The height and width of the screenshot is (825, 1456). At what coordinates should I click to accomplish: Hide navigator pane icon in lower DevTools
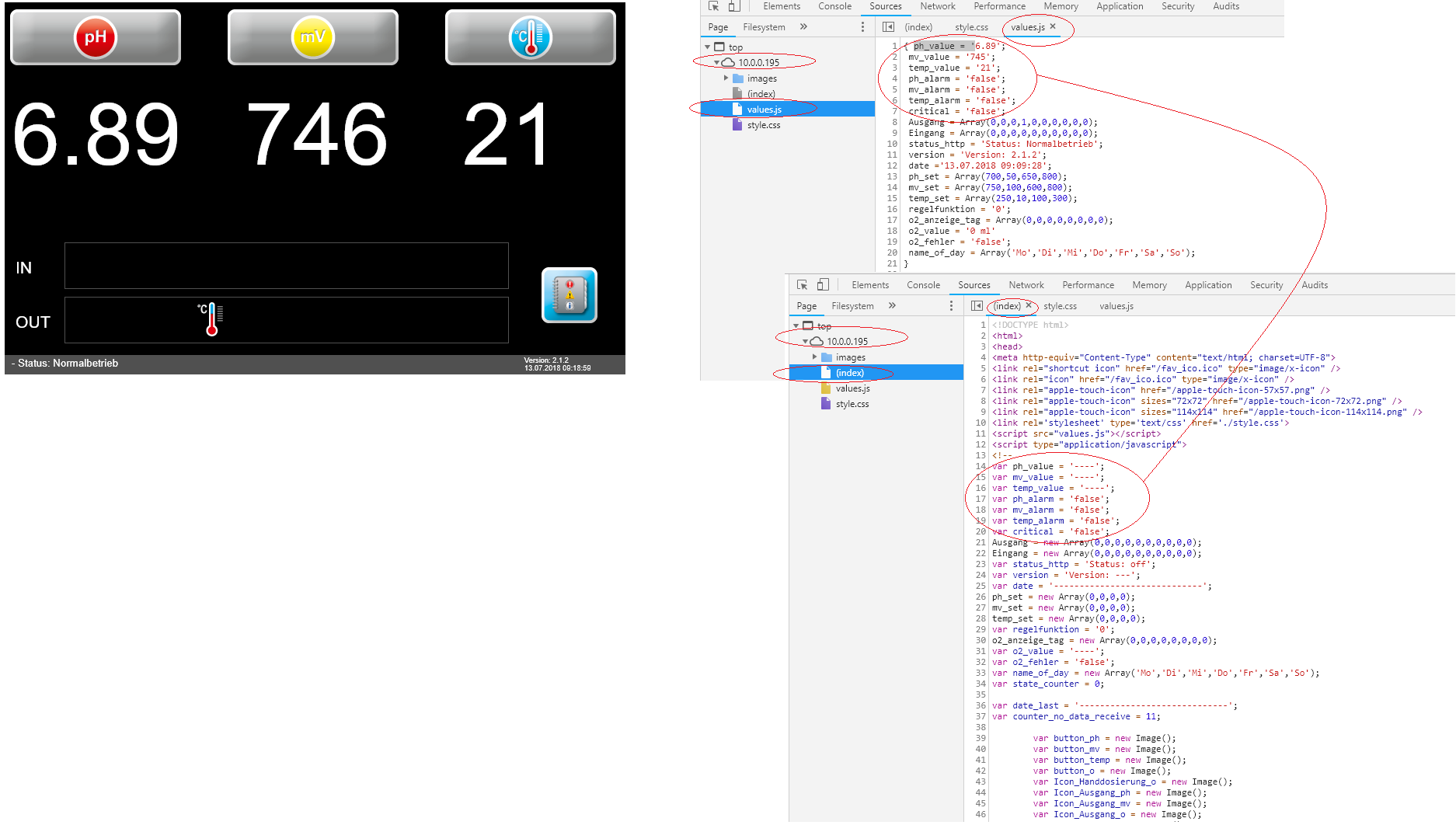977,306
